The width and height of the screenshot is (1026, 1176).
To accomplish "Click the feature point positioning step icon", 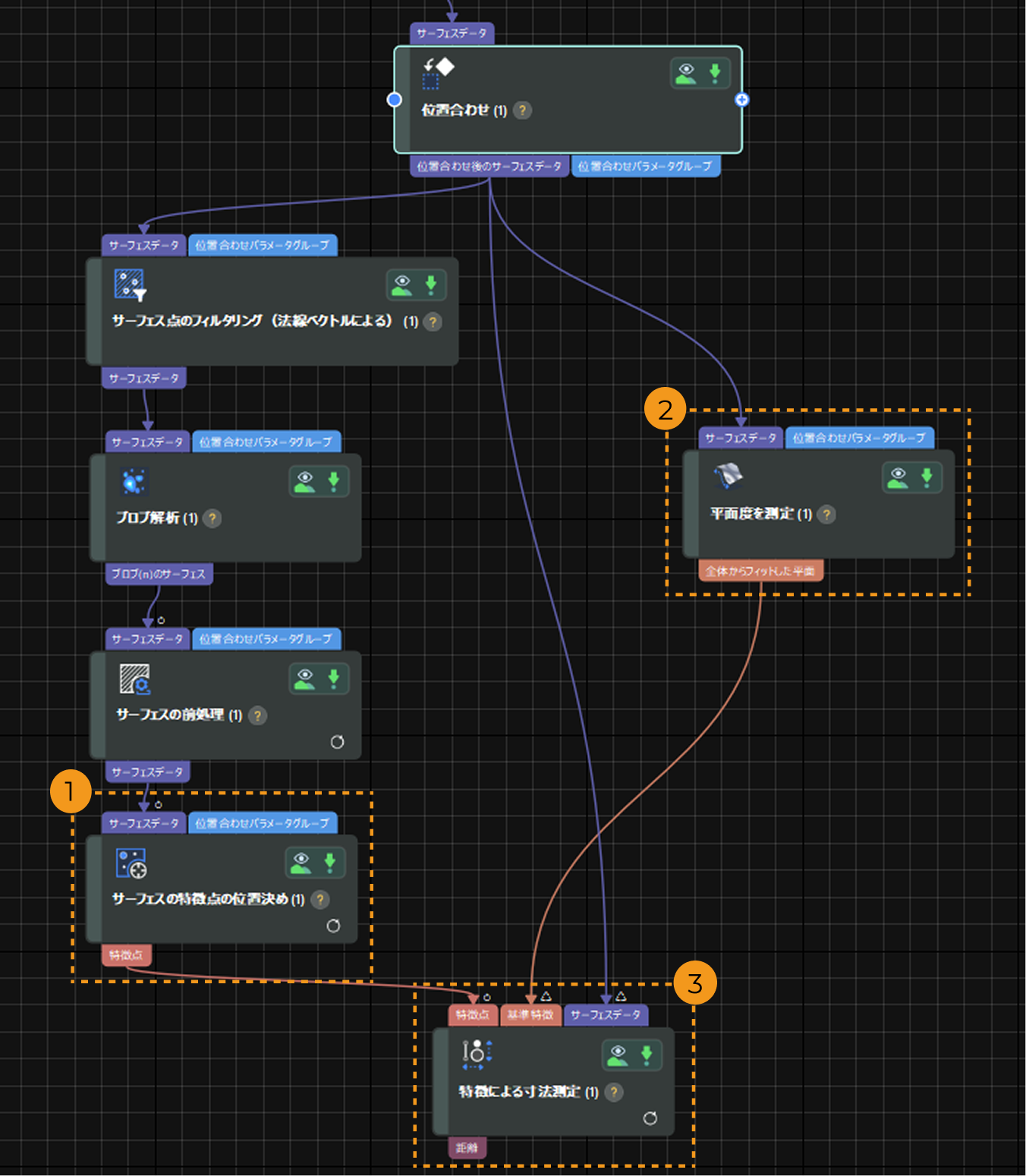I will click(131, 863).
